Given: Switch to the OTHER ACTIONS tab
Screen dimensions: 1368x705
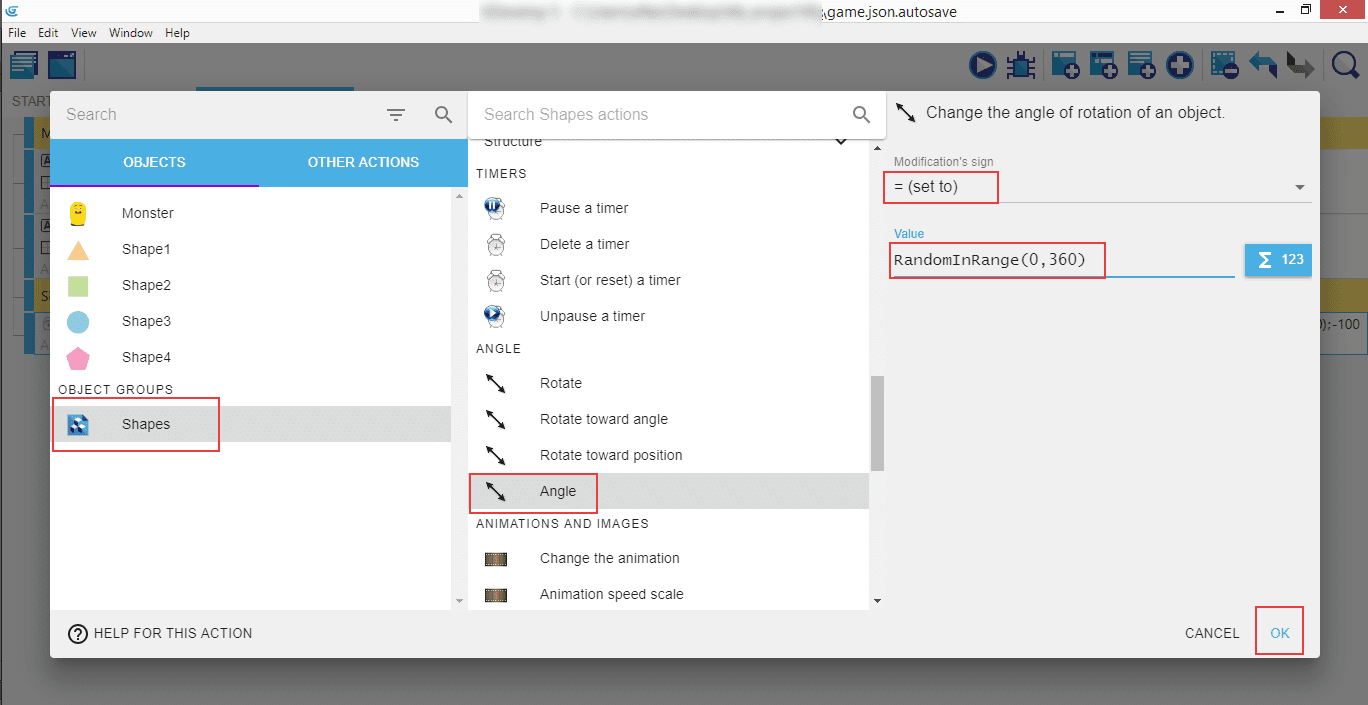Looking at the screenshot, I should point(363,162).
